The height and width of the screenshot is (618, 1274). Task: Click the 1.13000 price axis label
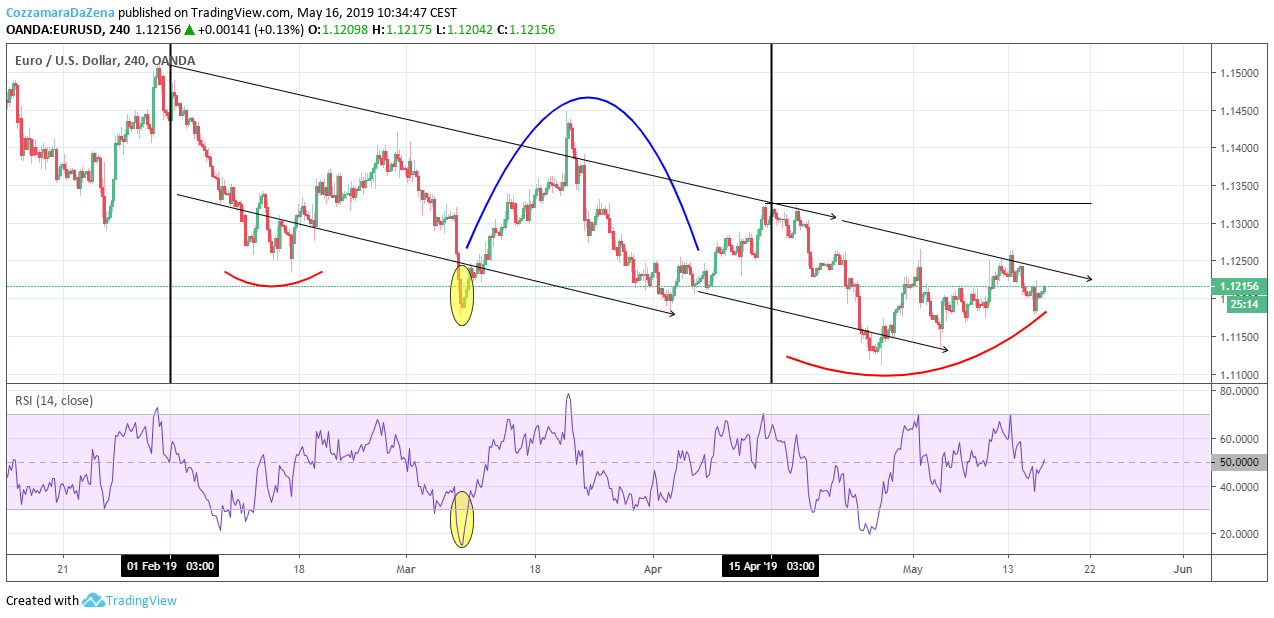(1237, 224)
